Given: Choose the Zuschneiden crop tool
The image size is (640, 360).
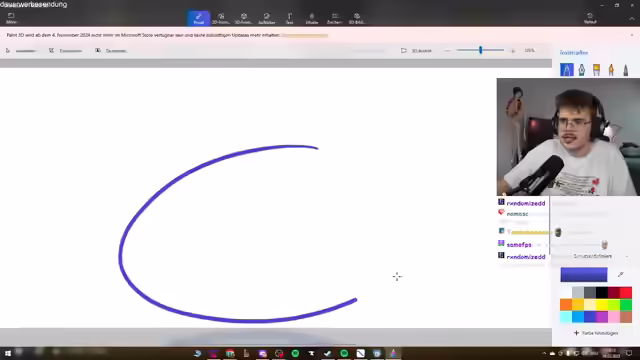Looking at the screenshot, I should [65, 51].
